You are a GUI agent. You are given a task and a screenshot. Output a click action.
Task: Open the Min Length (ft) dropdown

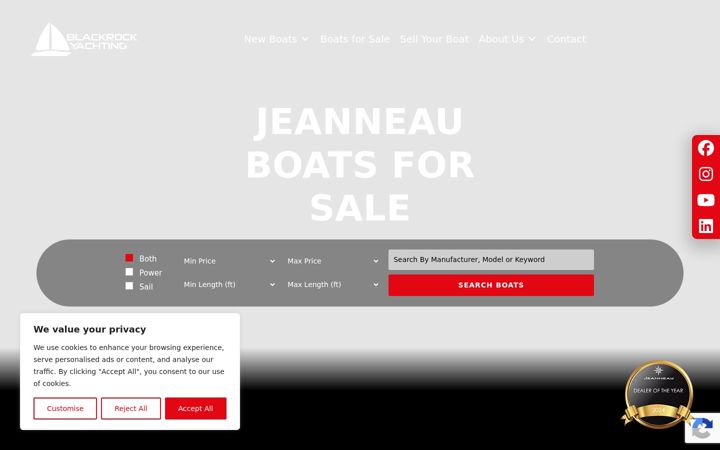click(x=229, y=285)
